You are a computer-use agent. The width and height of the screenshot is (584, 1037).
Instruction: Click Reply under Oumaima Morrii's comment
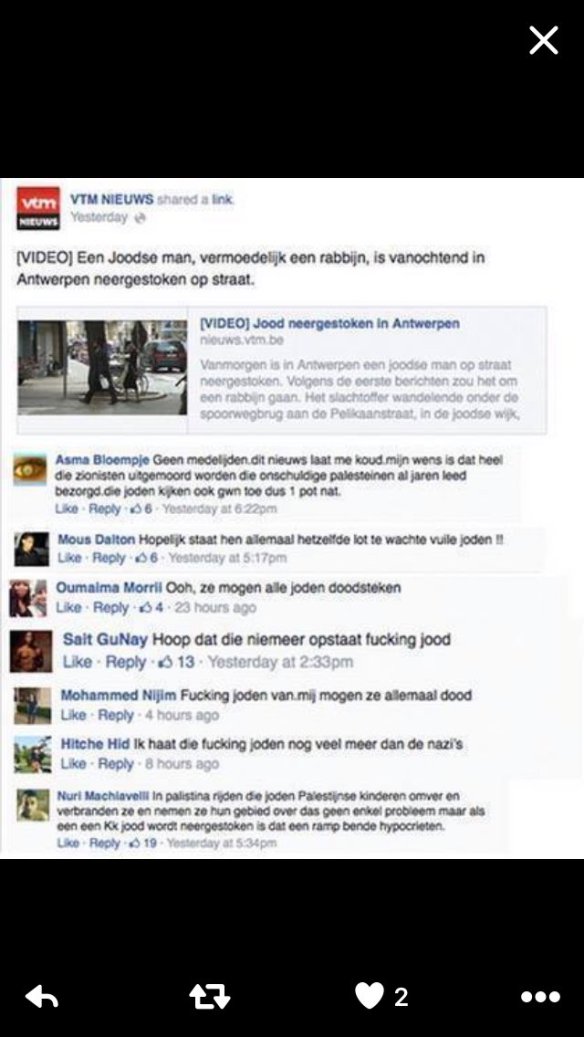110,608
